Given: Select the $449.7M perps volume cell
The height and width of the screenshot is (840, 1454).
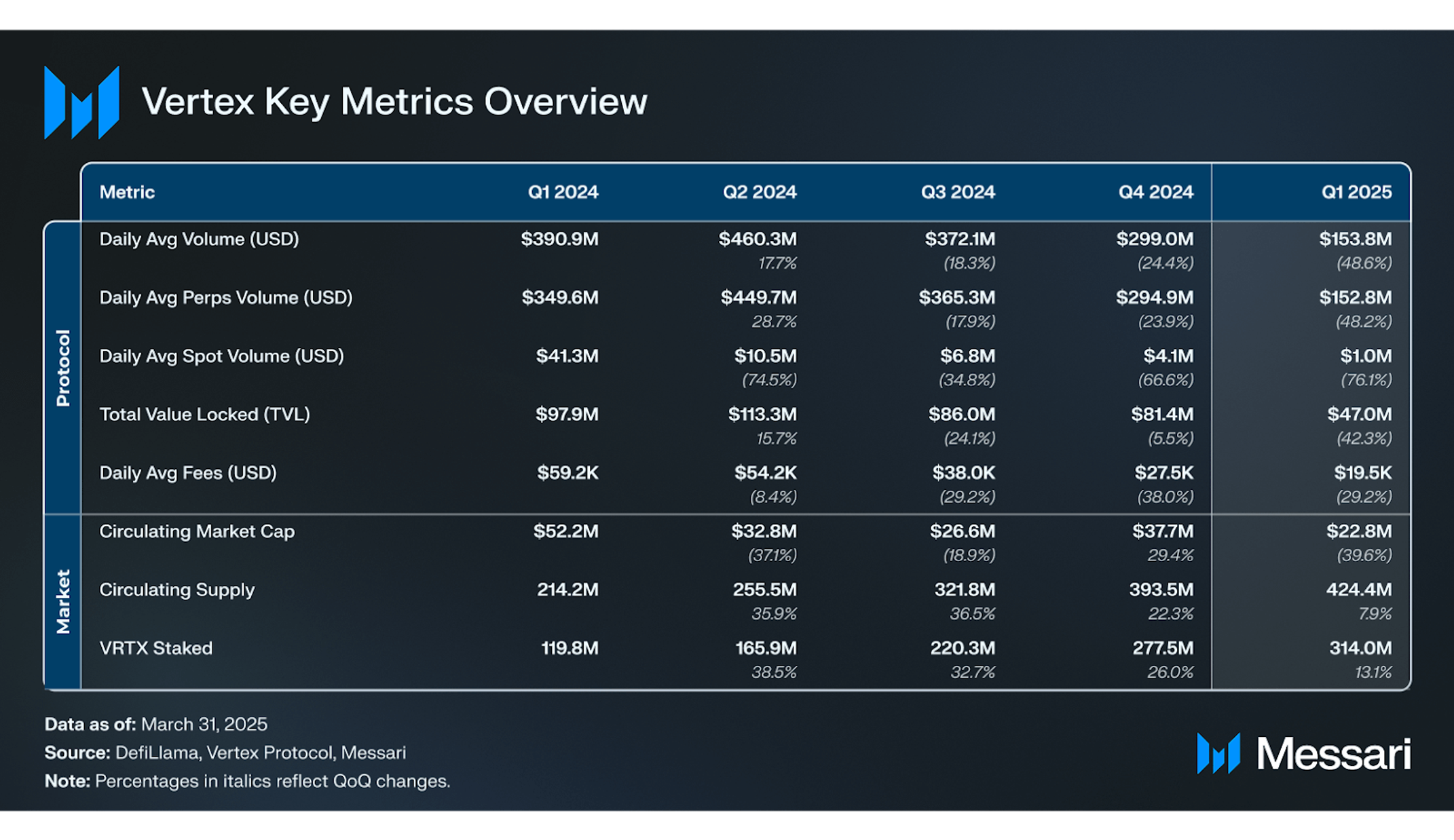Looking at the screenshot, I should pos(759,297).
